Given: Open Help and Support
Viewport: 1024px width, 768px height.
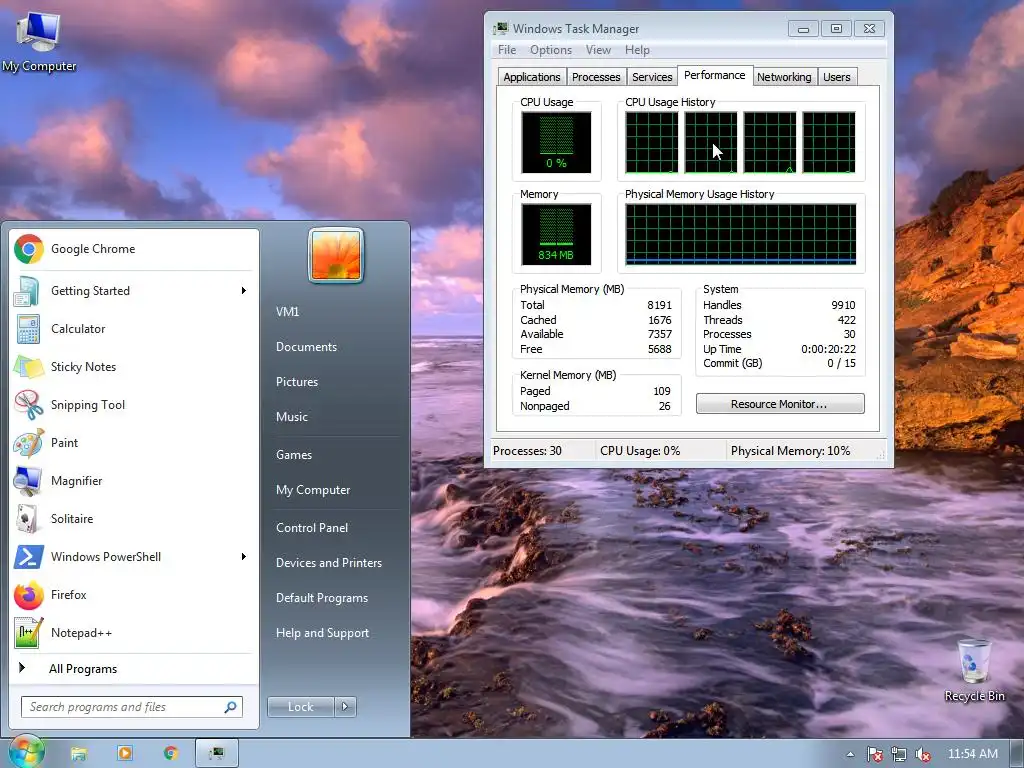Looking at the screenshot, I should 323,633.
